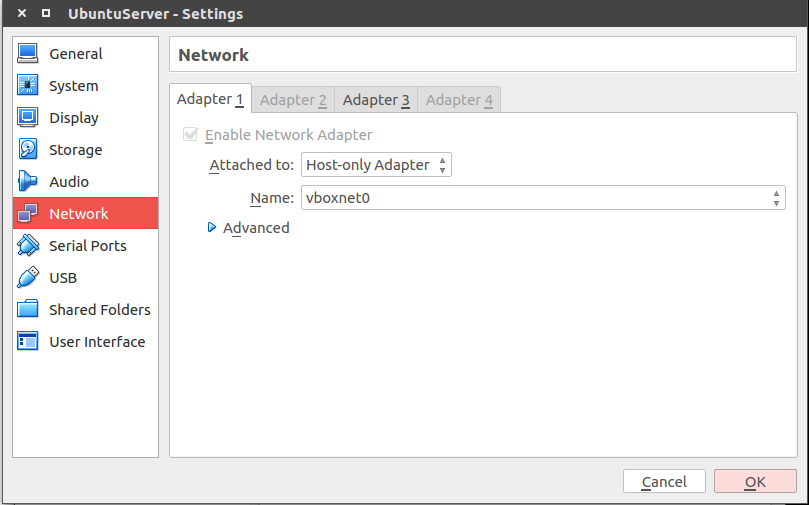Toggle Enable Network Adapter checkbox
Viewport: 809px width, 505px height.
190,135
